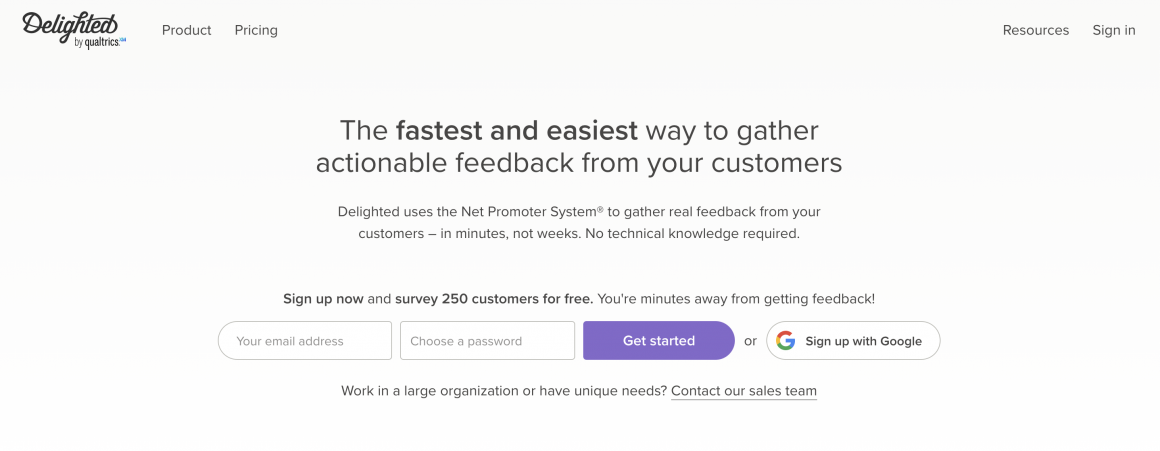Click the Delighted logo
Image resolution: width=1160 pixels, height=451 pixels.
click(x=69, y=24)
